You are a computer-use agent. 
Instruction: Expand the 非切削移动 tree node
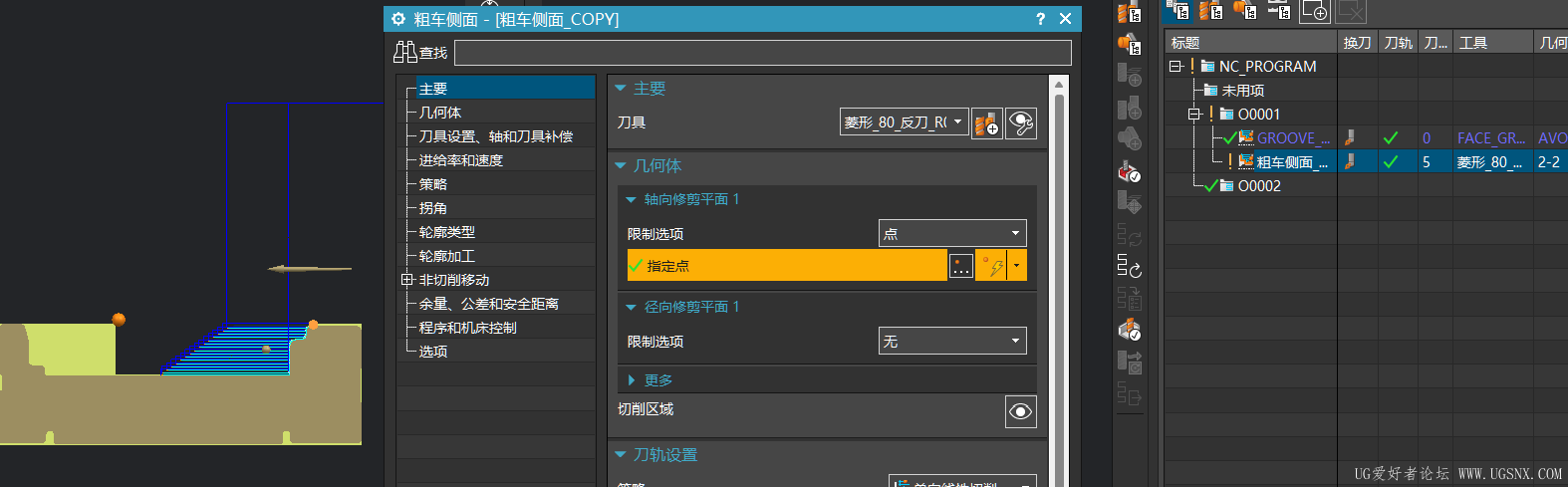tap(406, 280)
